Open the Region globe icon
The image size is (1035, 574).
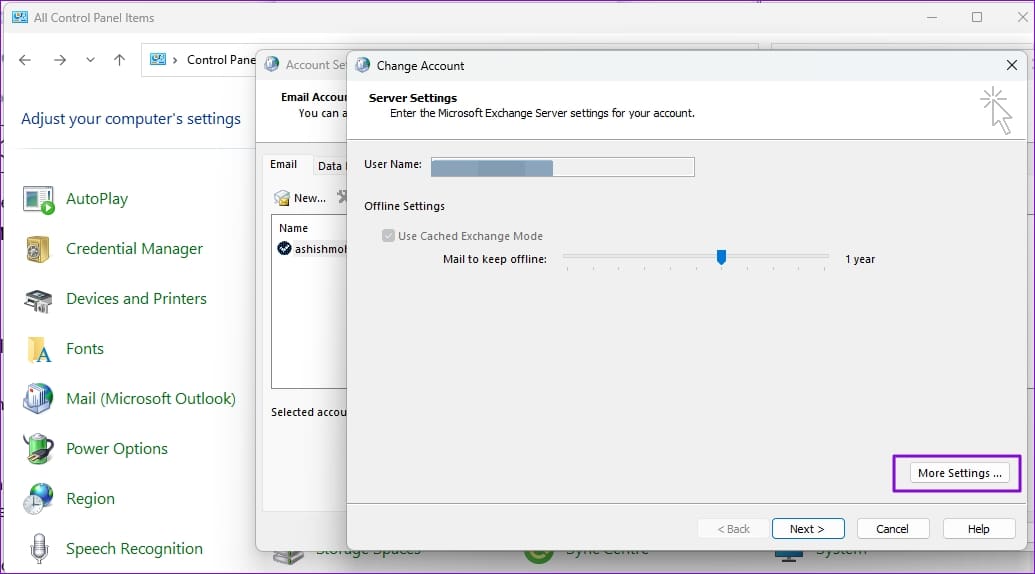click(38, 499)
